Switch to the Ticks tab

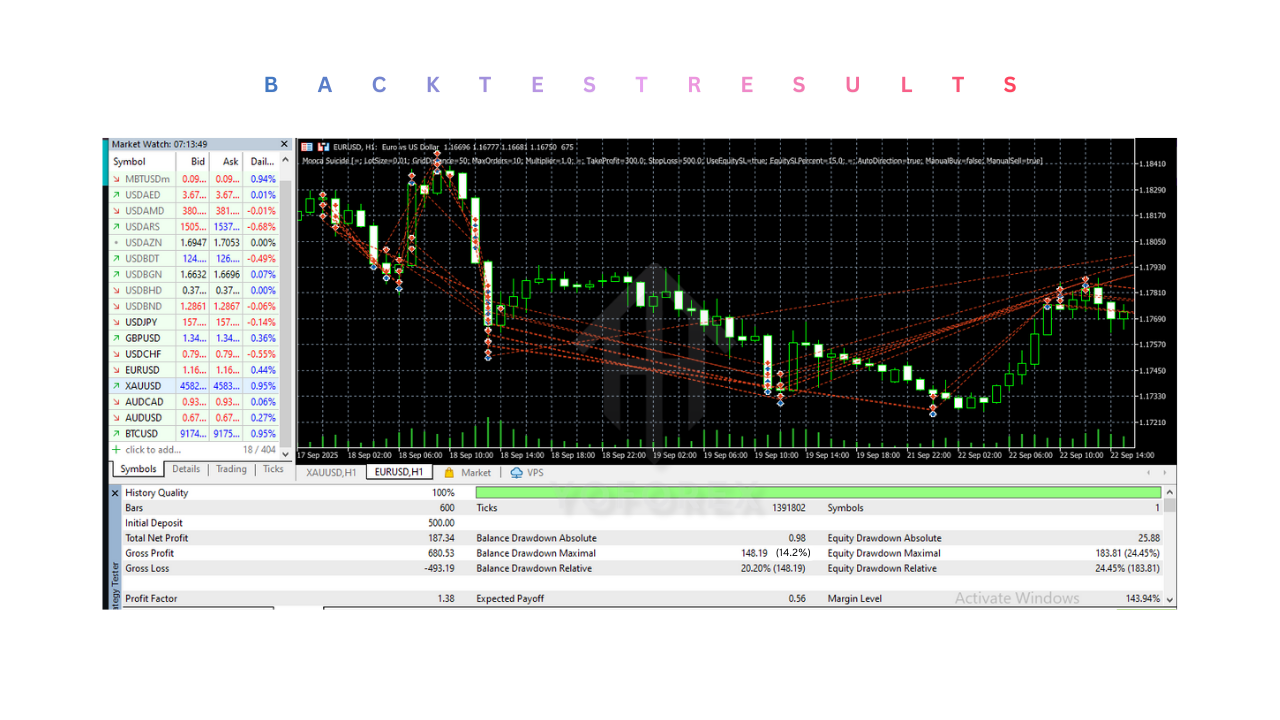[x=272, y=468]
